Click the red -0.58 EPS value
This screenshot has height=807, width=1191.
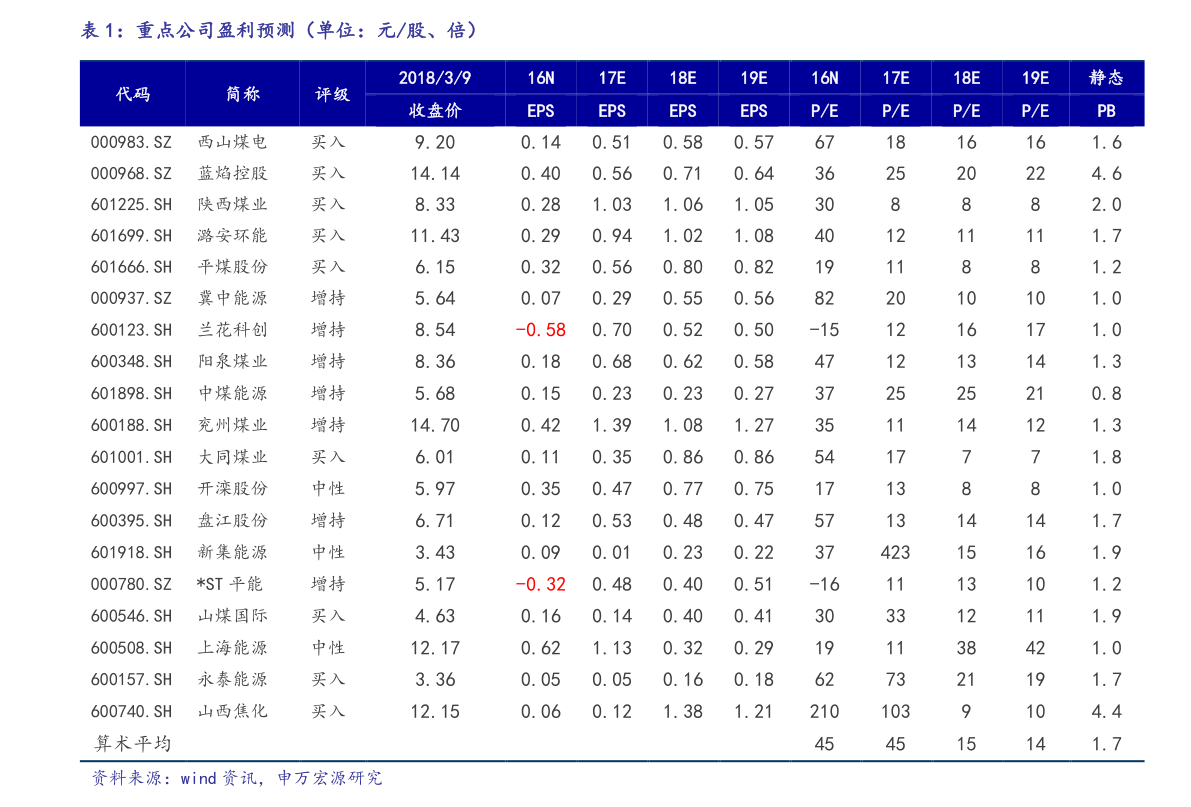coord(540,330)
